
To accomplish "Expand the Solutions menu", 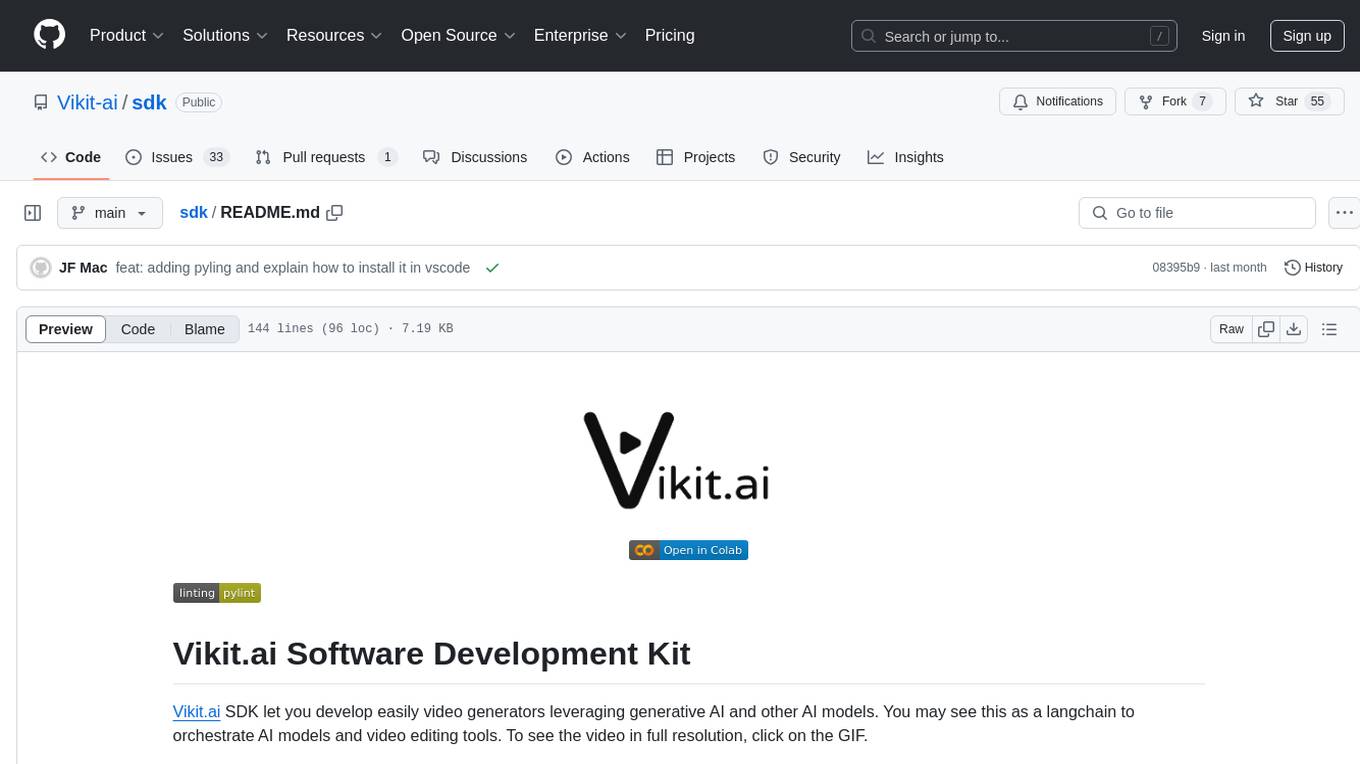I will pos(225,35).
